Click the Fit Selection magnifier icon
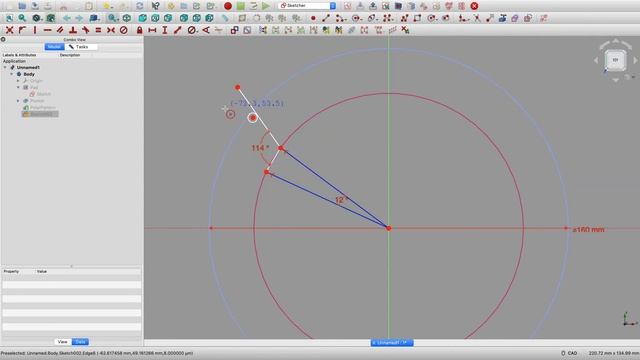 (x=22, y=18)
